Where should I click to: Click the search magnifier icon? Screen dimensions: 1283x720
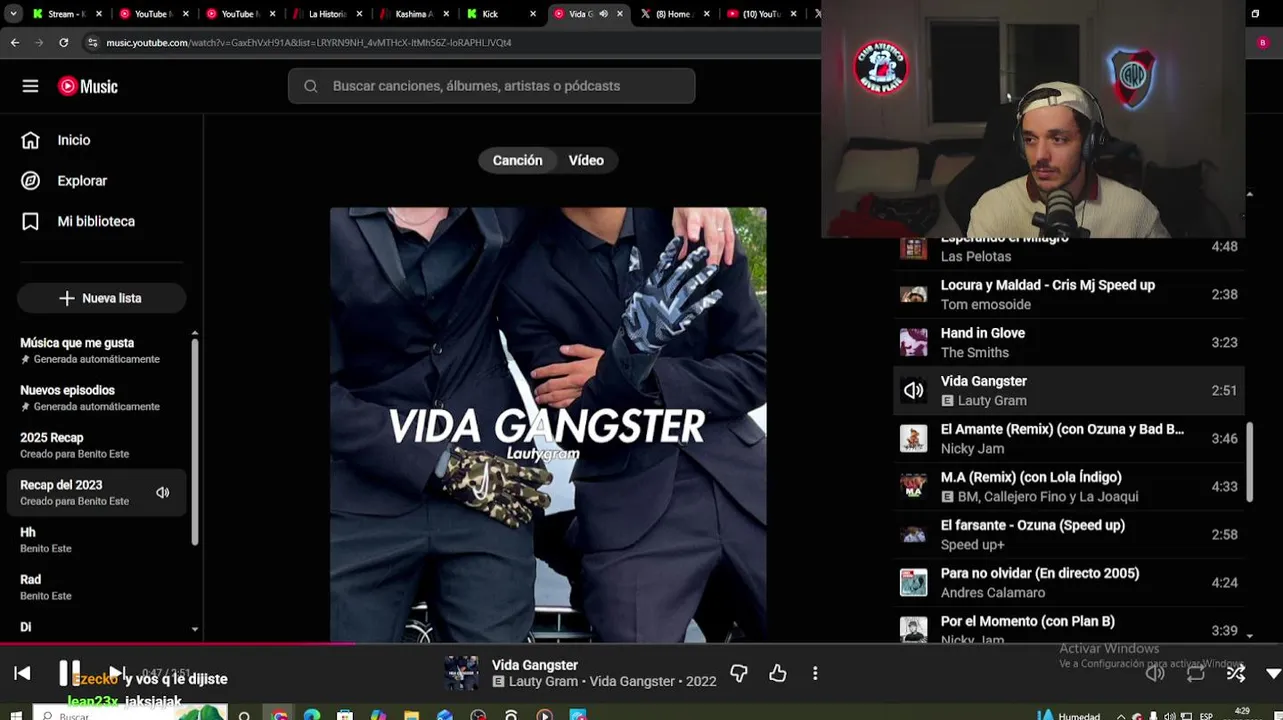pos(311,86)
